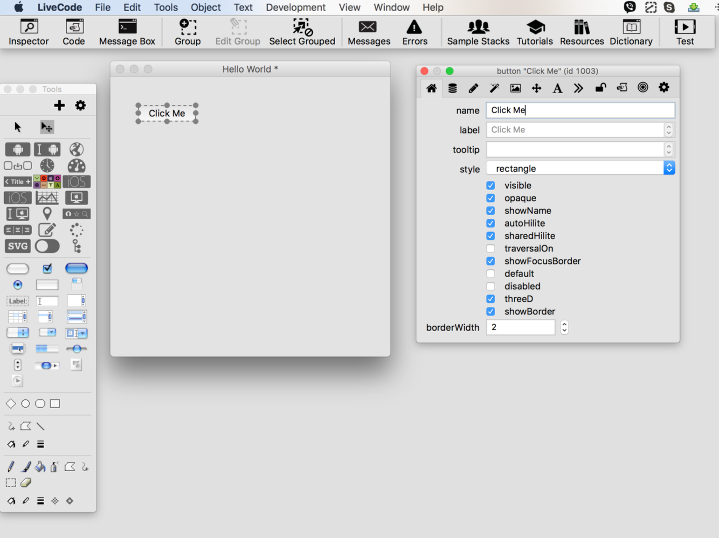Enable the disabled checkbox
This screenshot has width=719, height=538.
tap(491, 286)
